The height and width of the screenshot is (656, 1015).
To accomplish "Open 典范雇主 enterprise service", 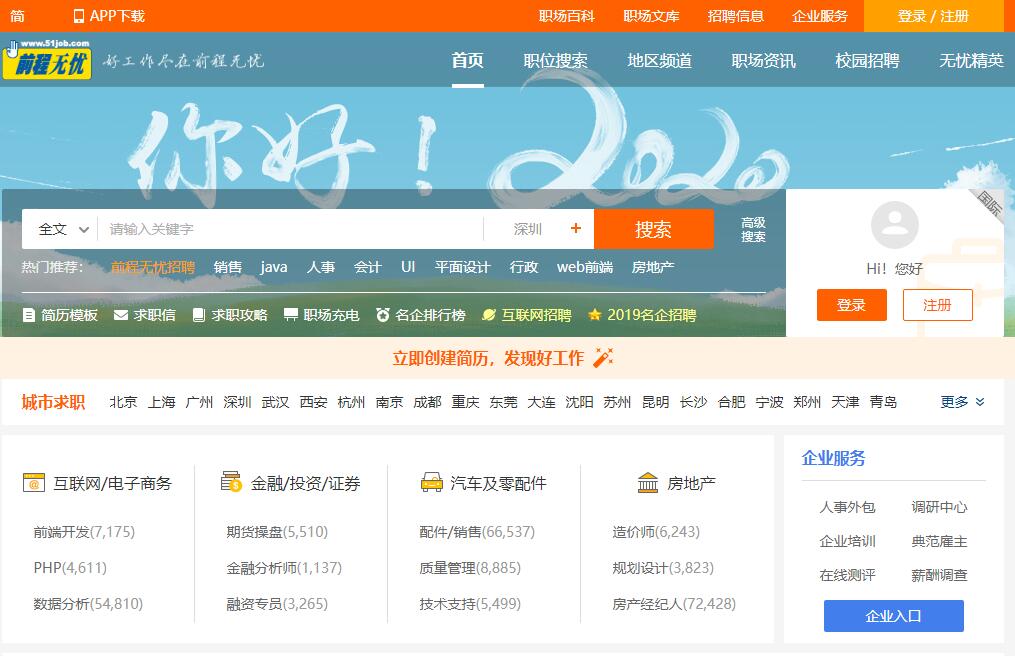I will [939, 541].
